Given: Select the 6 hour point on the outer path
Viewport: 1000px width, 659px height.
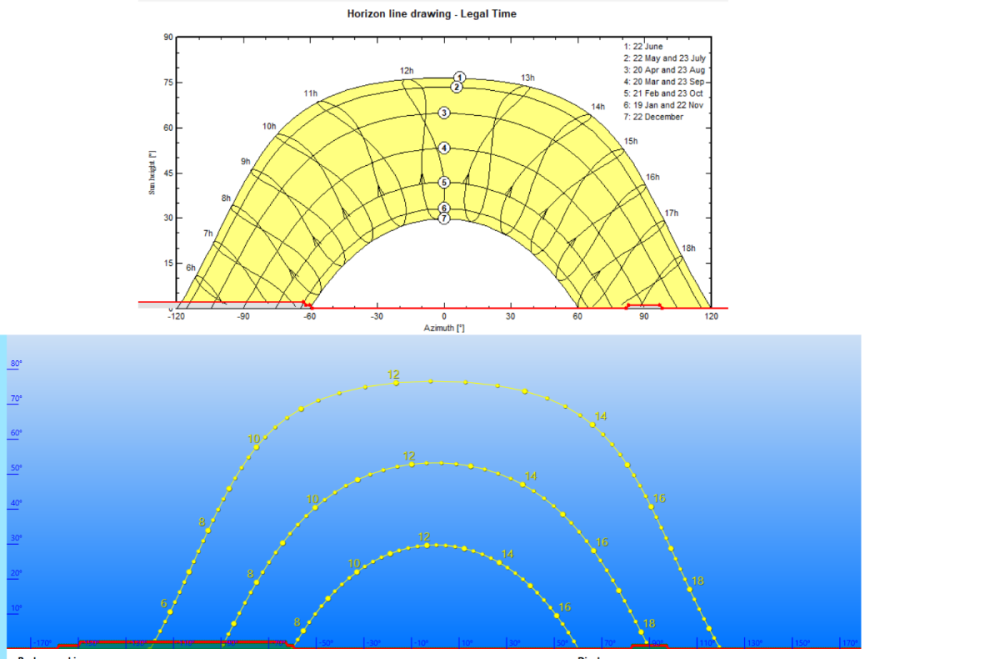Looking at the screenshot, I should [x=170, y=610].
